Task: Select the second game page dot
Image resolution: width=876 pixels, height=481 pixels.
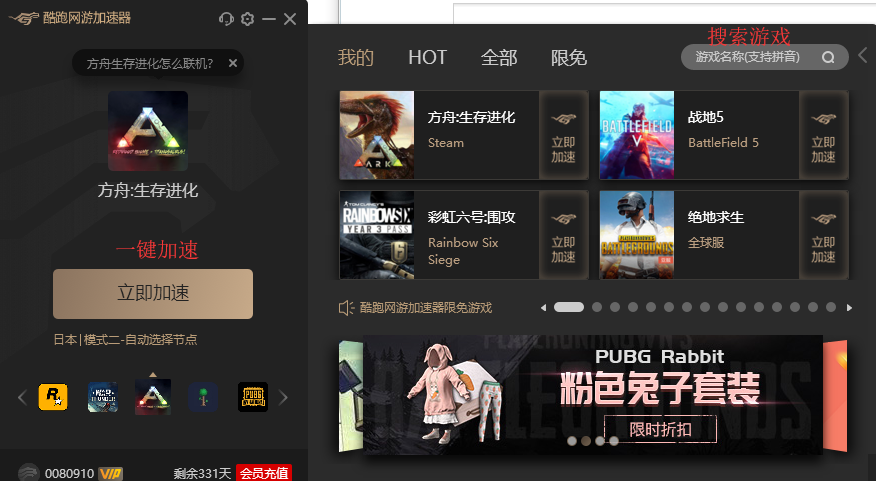Action: tap(597, 307)
